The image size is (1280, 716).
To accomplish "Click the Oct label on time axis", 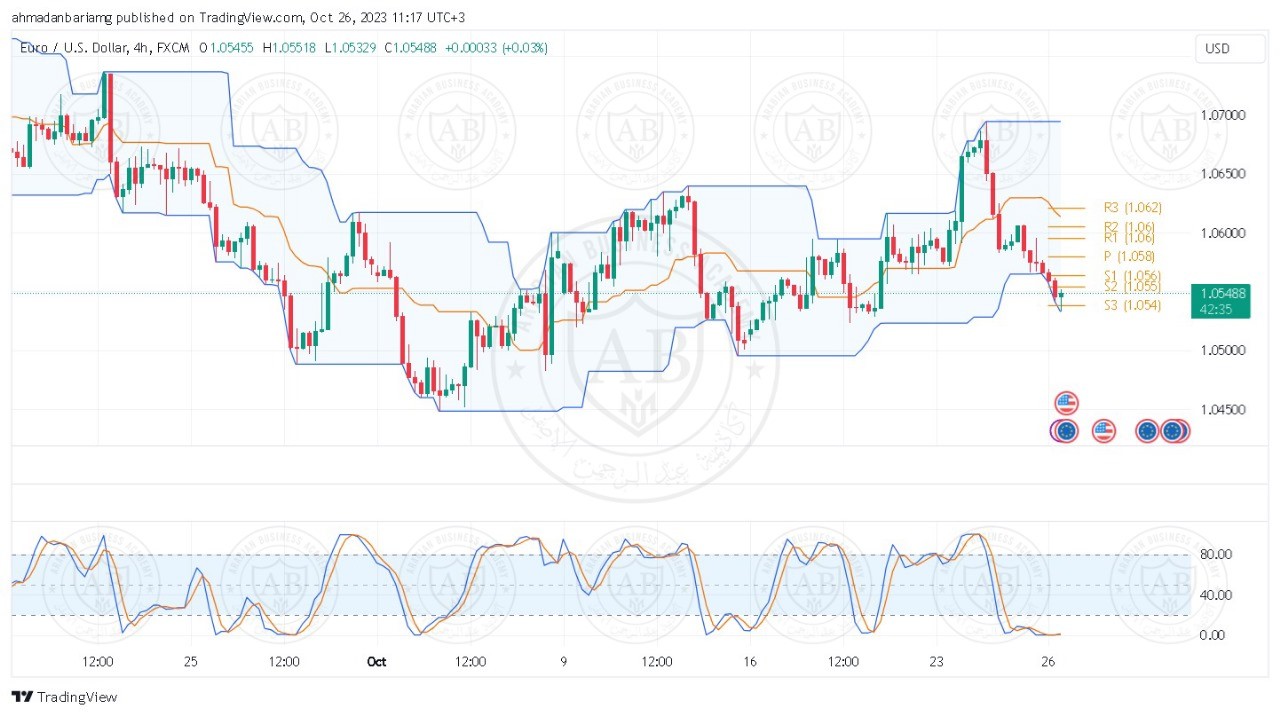I will coord(377,662).
